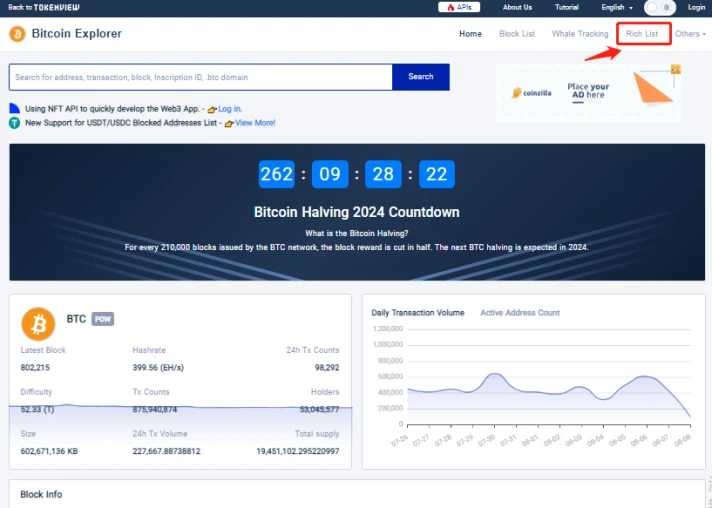Expand the Others menu dropdown
Screen dimensions: 712x508
pos(690,34)
